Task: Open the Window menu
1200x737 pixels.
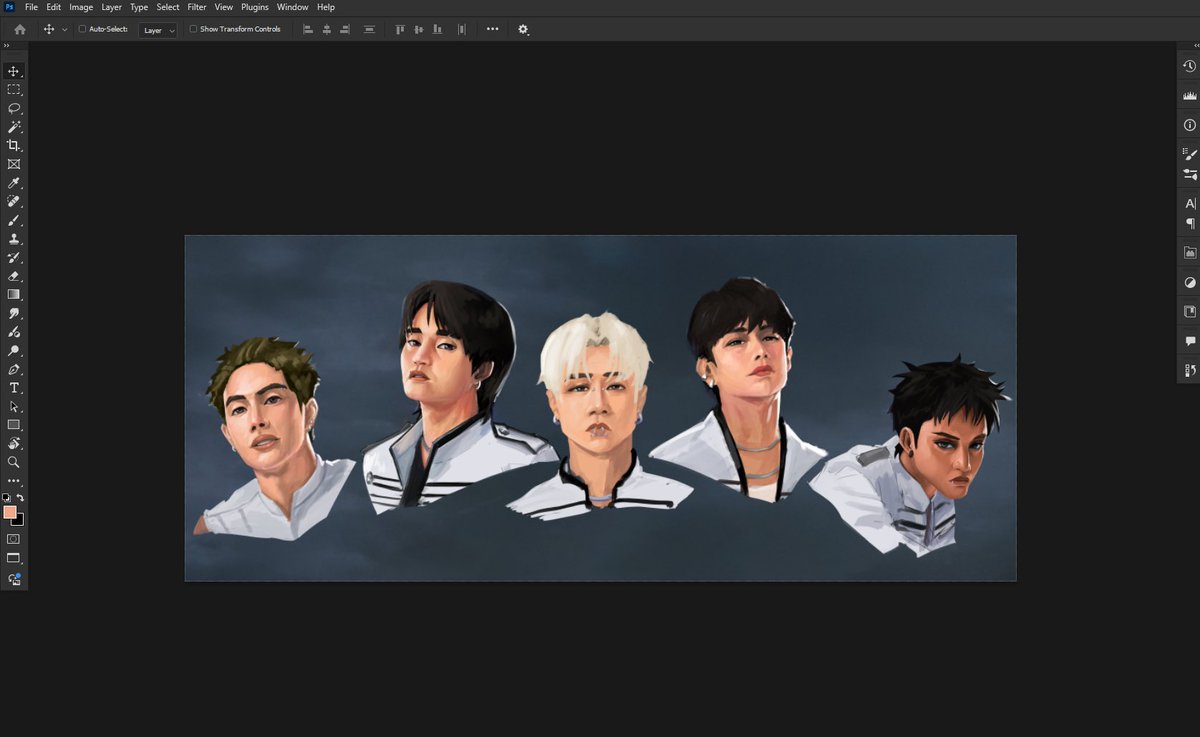Action: [x=293, y=7]
